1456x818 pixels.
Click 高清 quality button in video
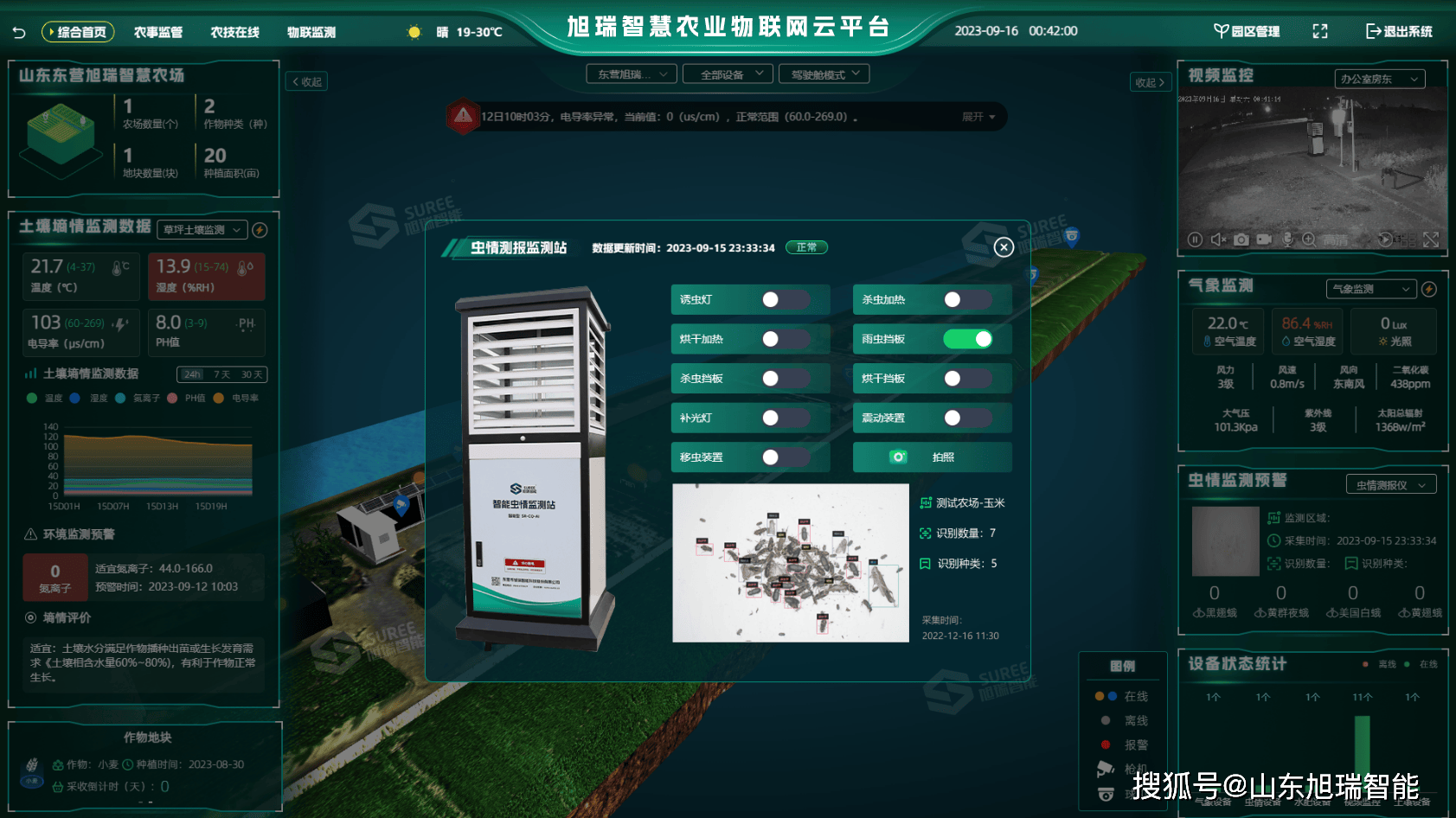point(1335,240)
